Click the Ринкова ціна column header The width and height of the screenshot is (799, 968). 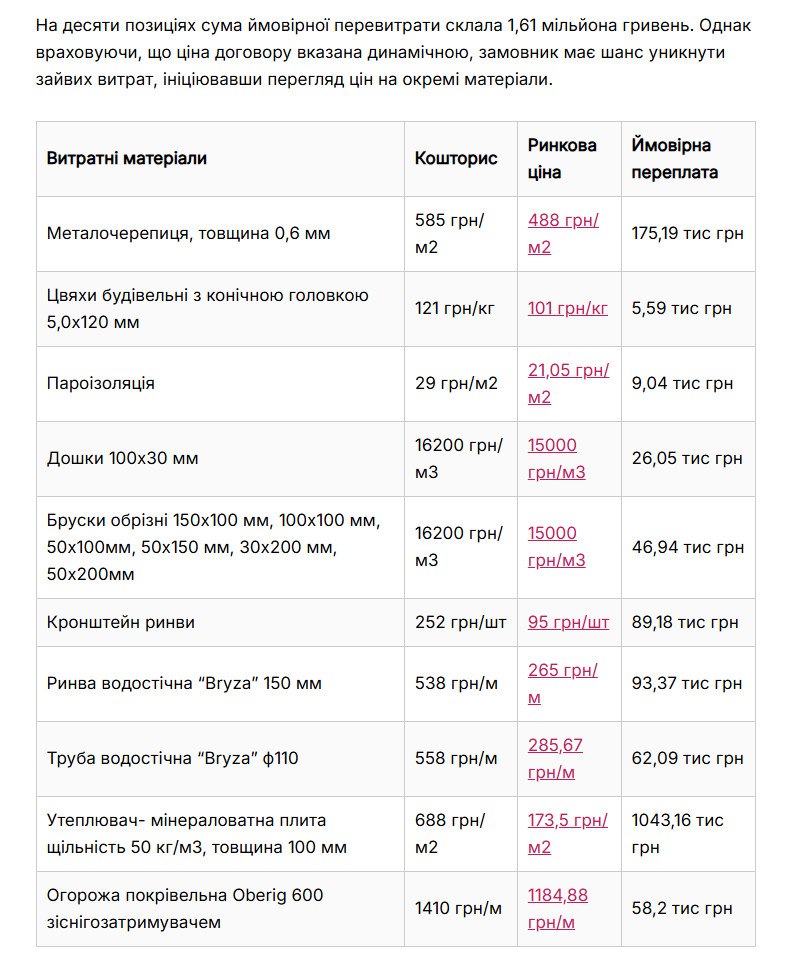[x=562, y=159]
